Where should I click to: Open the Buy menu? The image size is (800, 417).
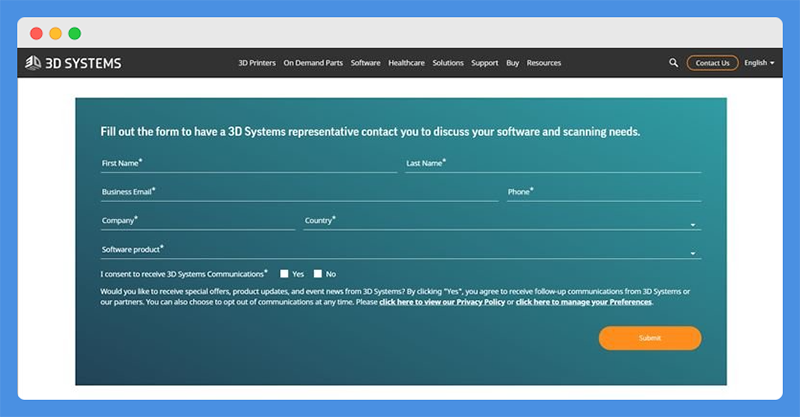[x=512, y=63]
